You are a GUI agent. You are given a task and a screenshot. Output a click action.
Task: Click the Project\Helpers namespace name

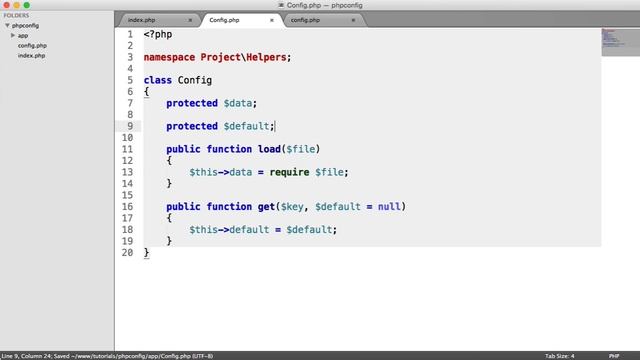(243, 57)
